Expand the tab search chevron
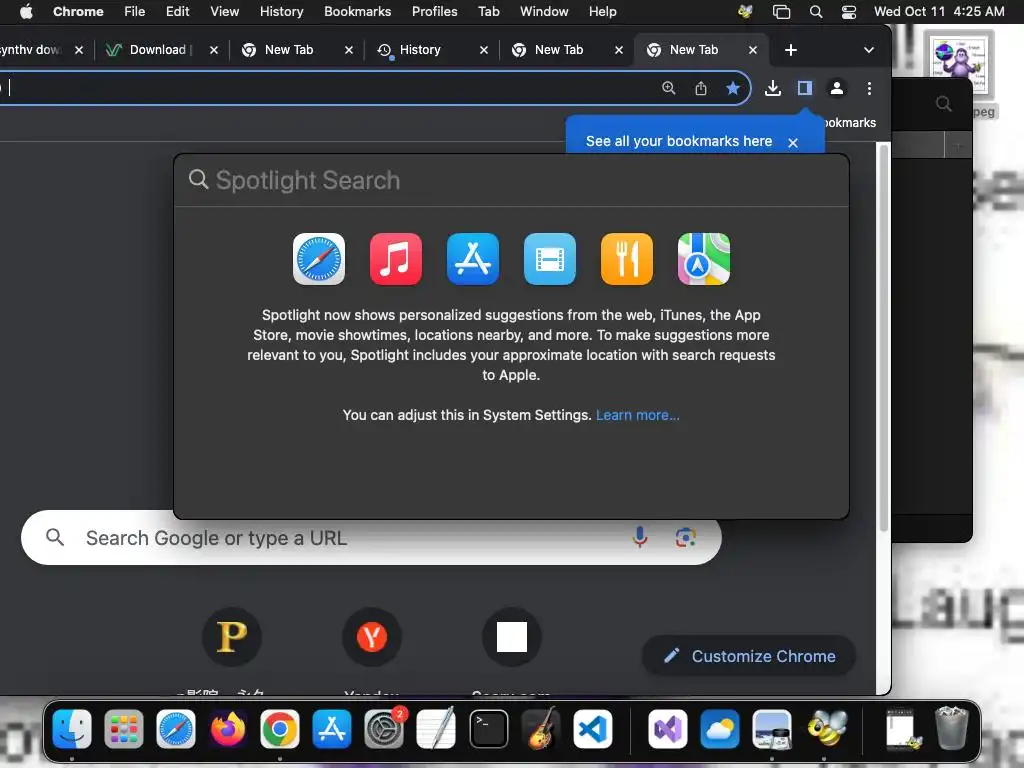 [869, 50]
